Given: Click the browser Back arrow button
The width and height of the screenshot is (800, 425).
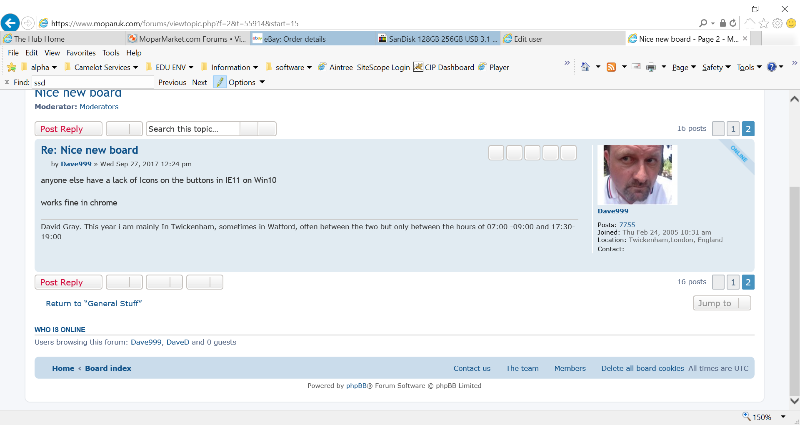Looking at the screenshot, I should point(11,22).
